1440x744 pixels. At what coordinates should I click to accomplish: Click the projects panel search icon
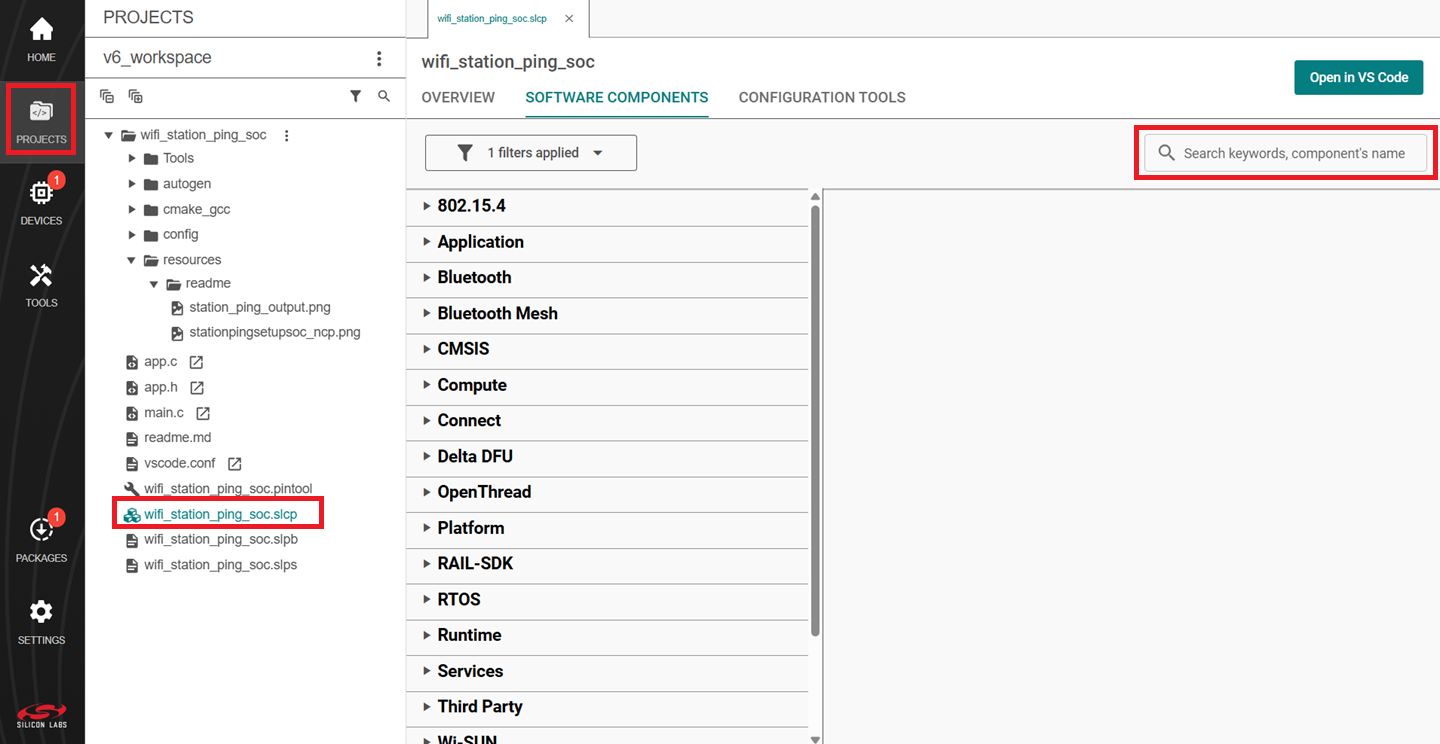[x=384, y=96]
